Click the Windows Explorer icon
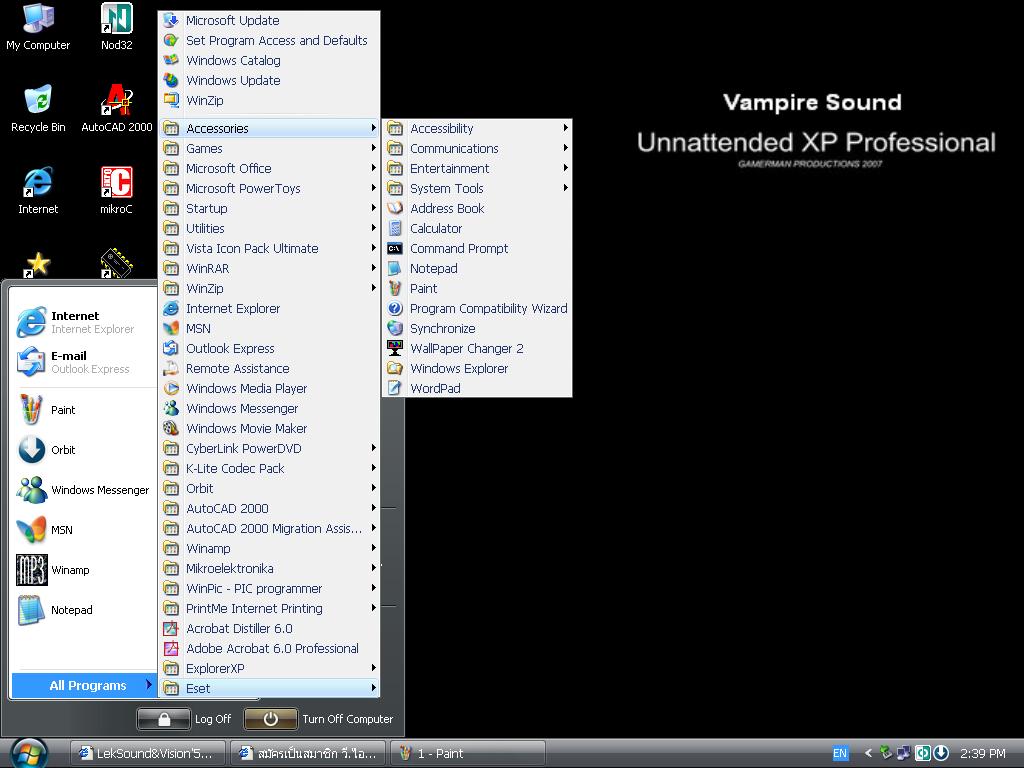Viewport: 1024px width, 768px height. (395, 368)
